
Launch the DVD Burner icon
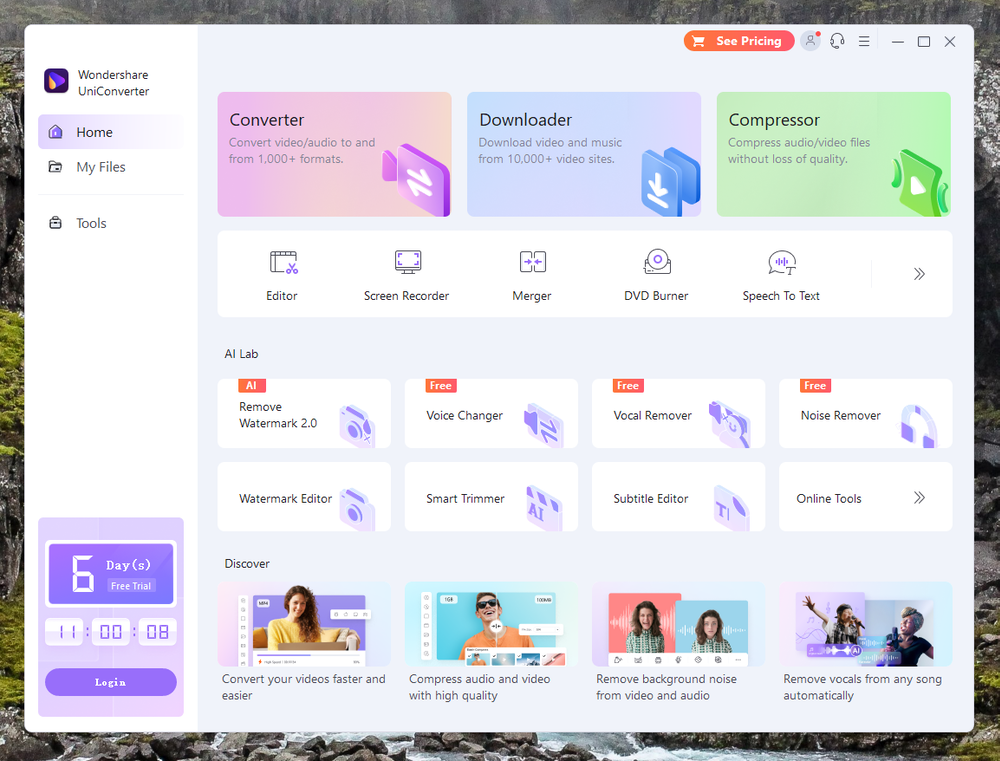click(657, 262)
